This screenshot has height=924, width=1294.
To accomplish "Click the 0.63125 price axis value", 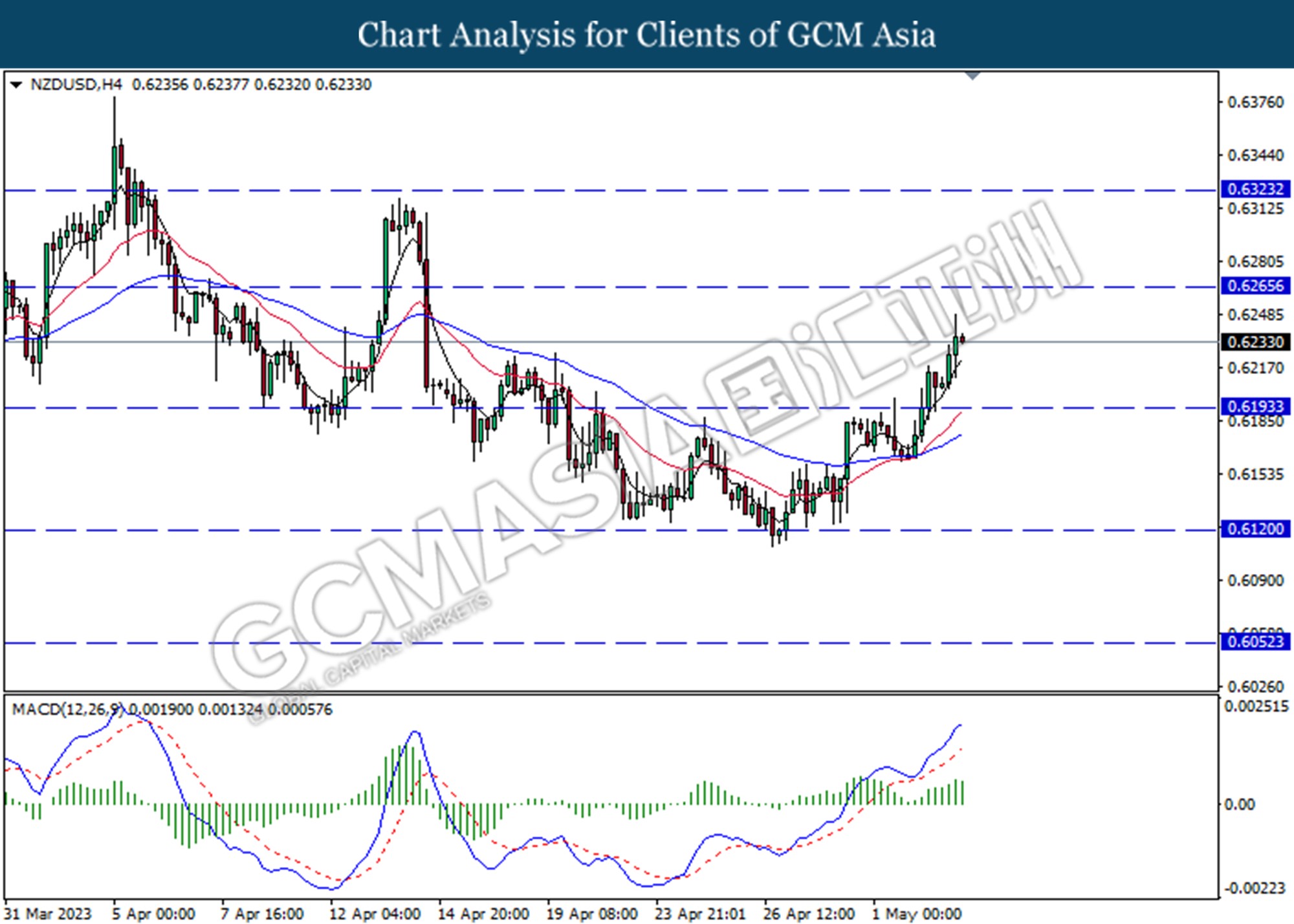I will [x=1255, y=208].
